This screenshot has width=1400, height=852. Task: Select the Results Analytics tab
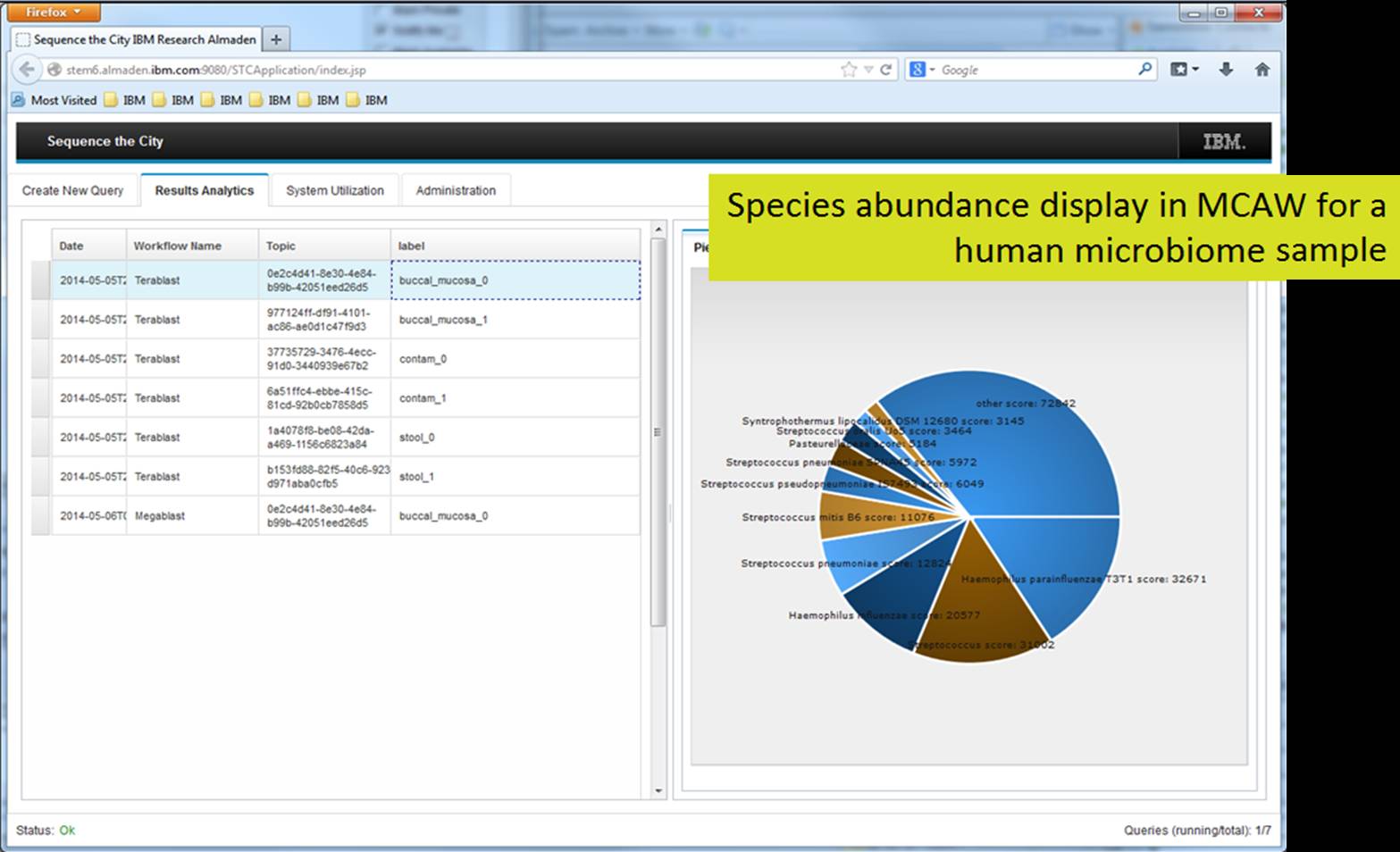point(205,190)
